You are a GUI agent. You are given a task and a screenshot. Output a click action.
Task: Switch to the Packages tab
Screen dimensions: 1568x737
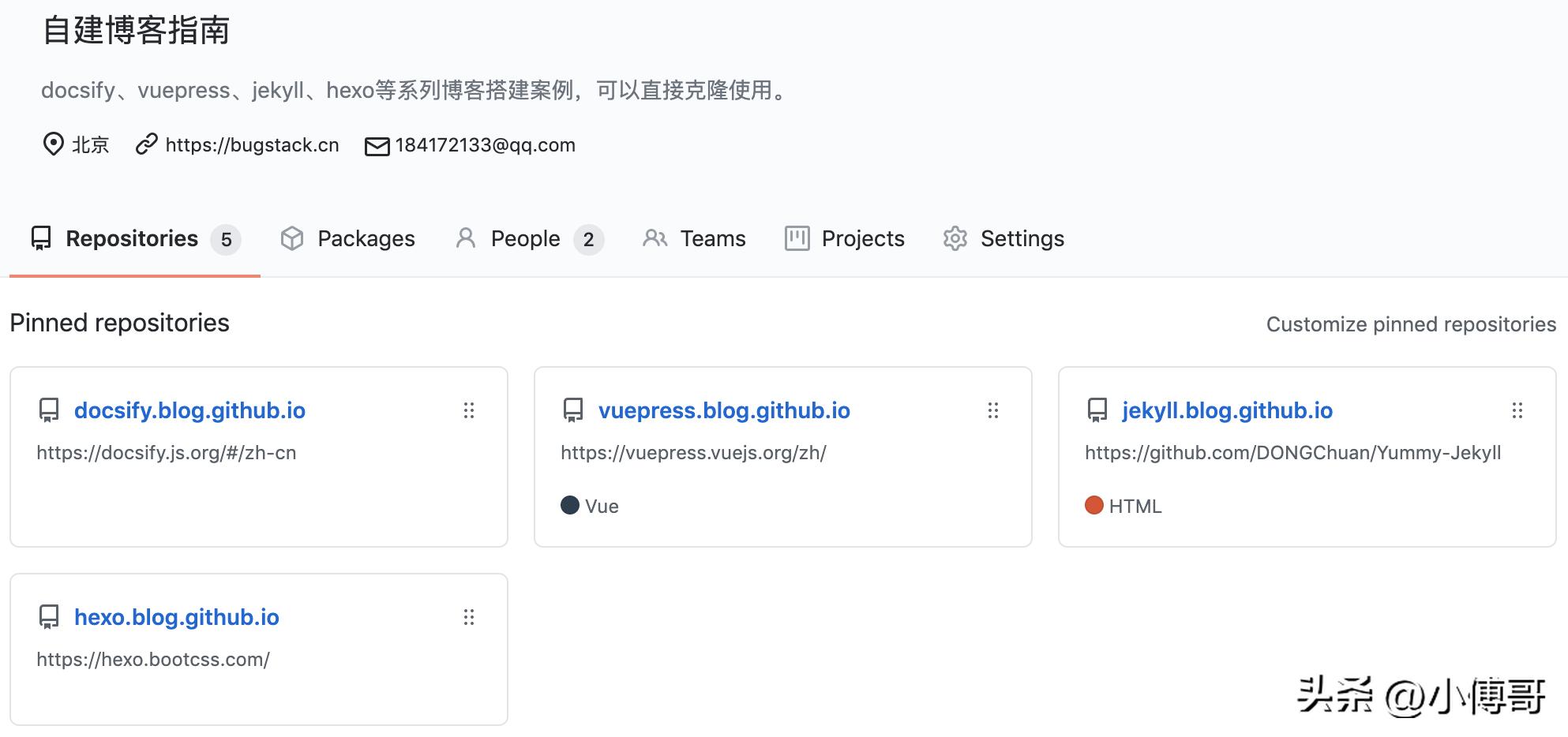(x=366, y=238)
